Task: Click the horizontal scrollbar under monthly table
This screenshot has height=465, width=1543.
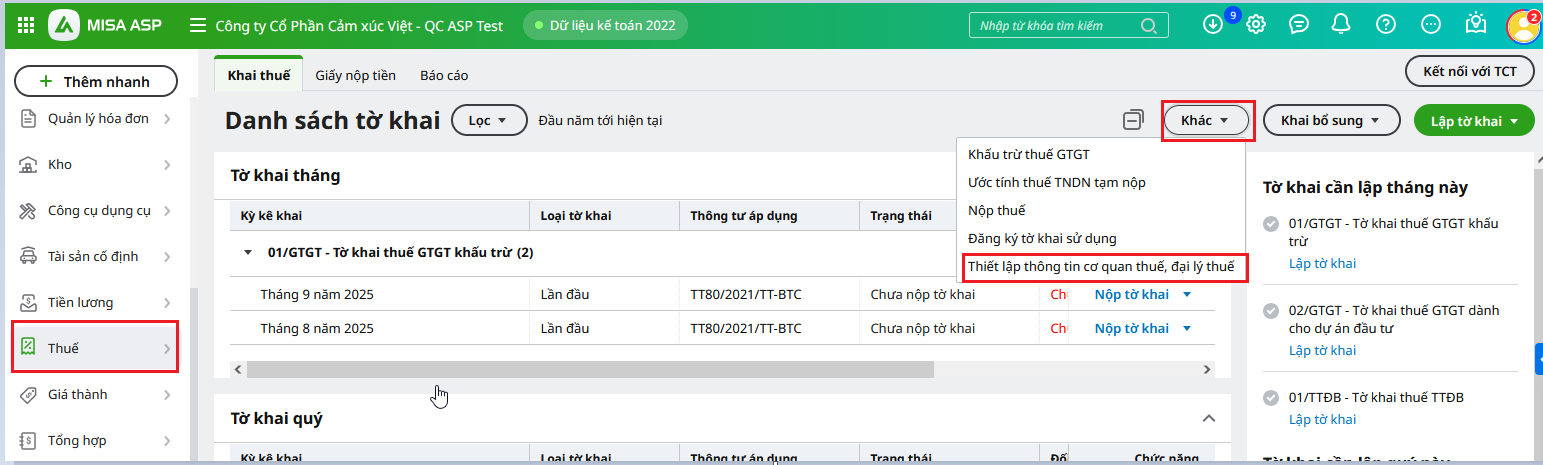Action: tap(590, 369)
